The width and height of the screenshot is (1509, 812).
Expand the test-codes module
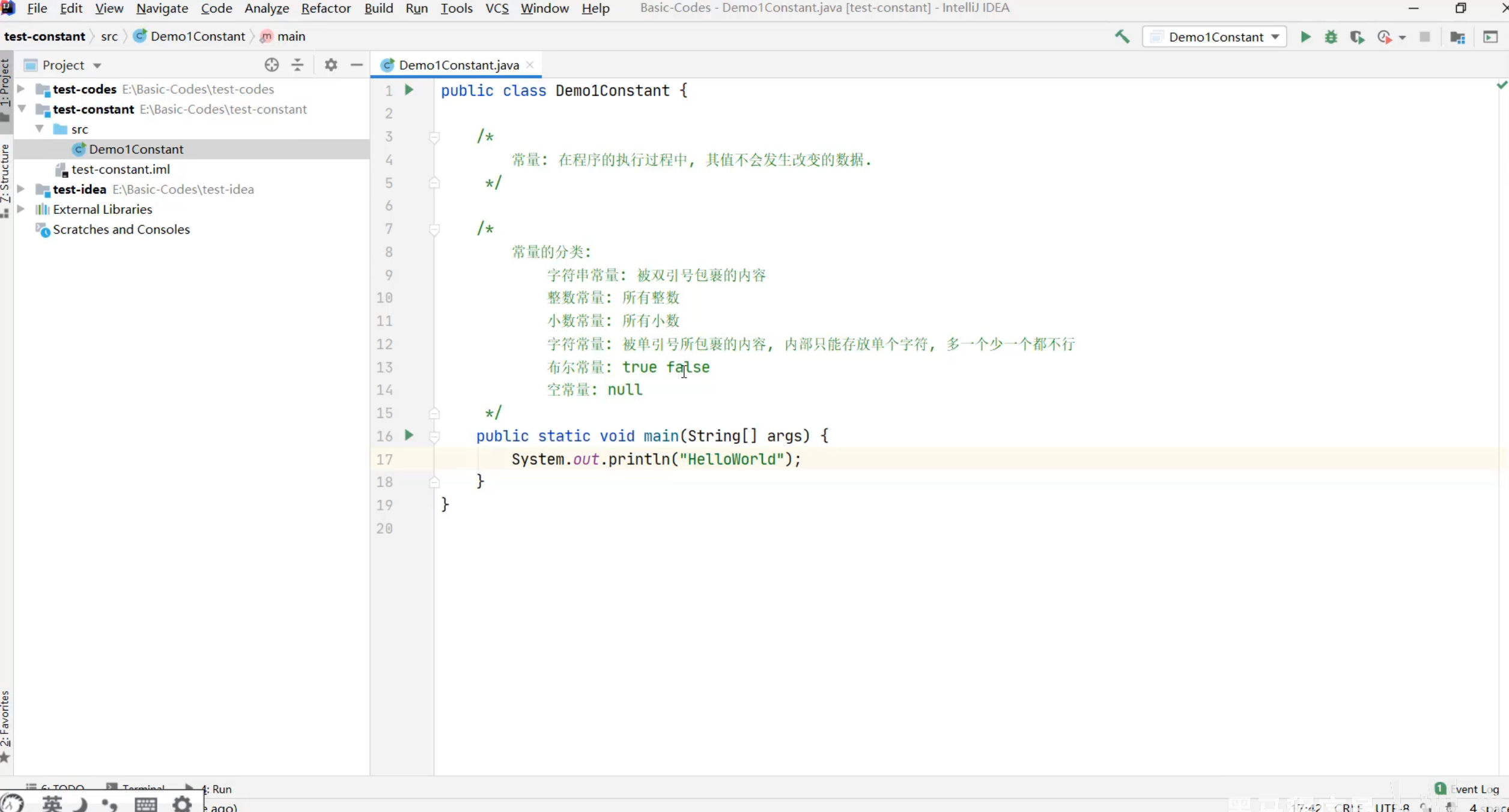pyautogui.click(x=21, y=89)
